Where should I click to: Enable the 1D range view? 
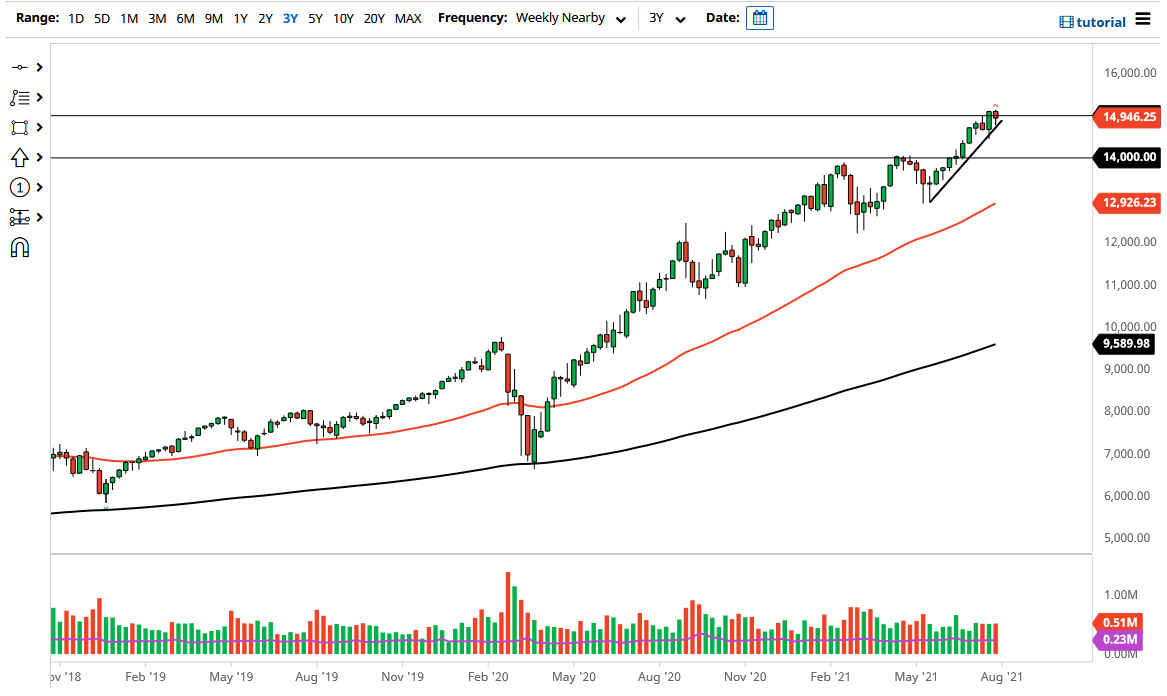(75, 18)
